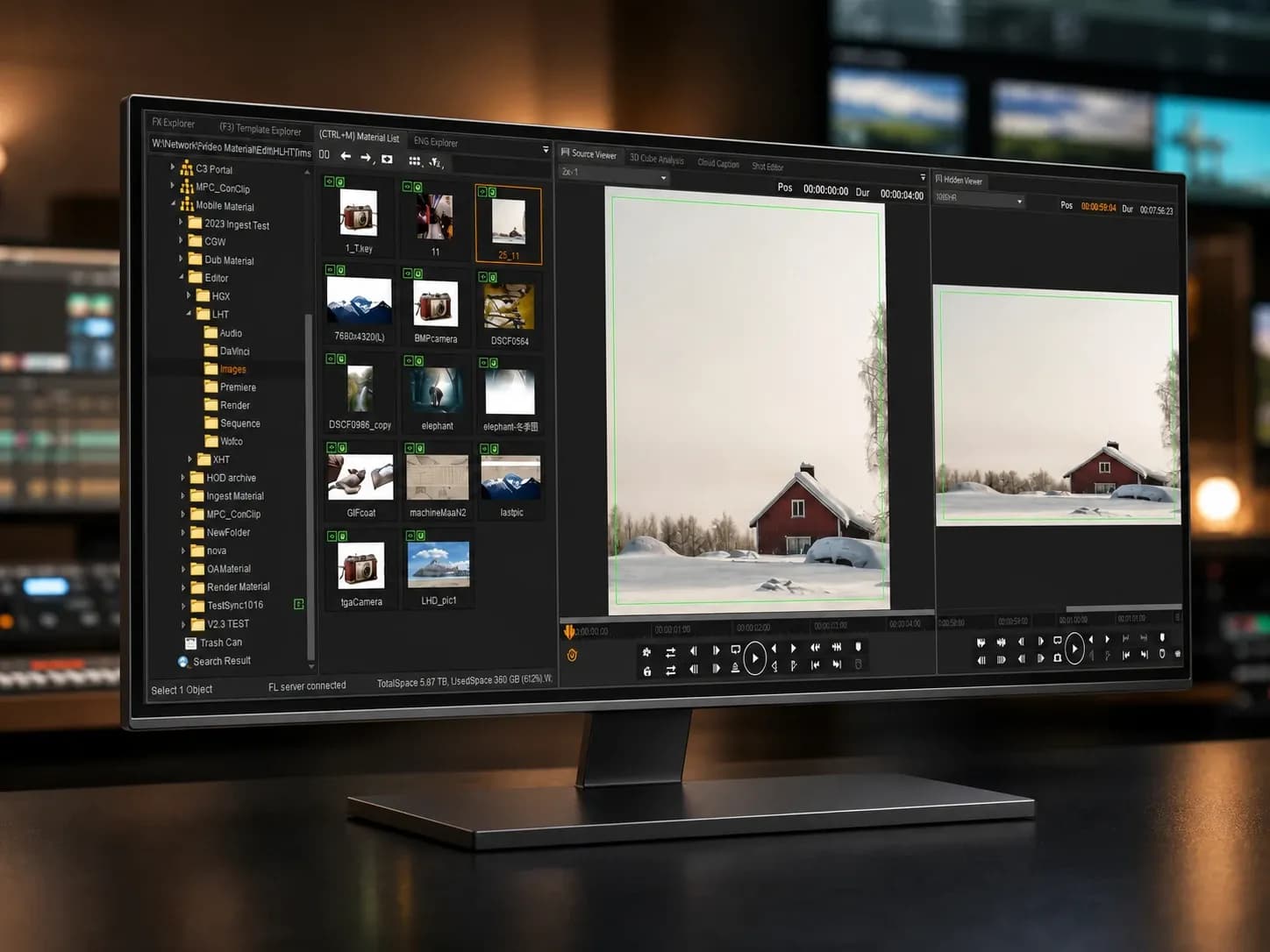Click the Source Viewer timeline at 00:00:02:00

pos(753,628)
